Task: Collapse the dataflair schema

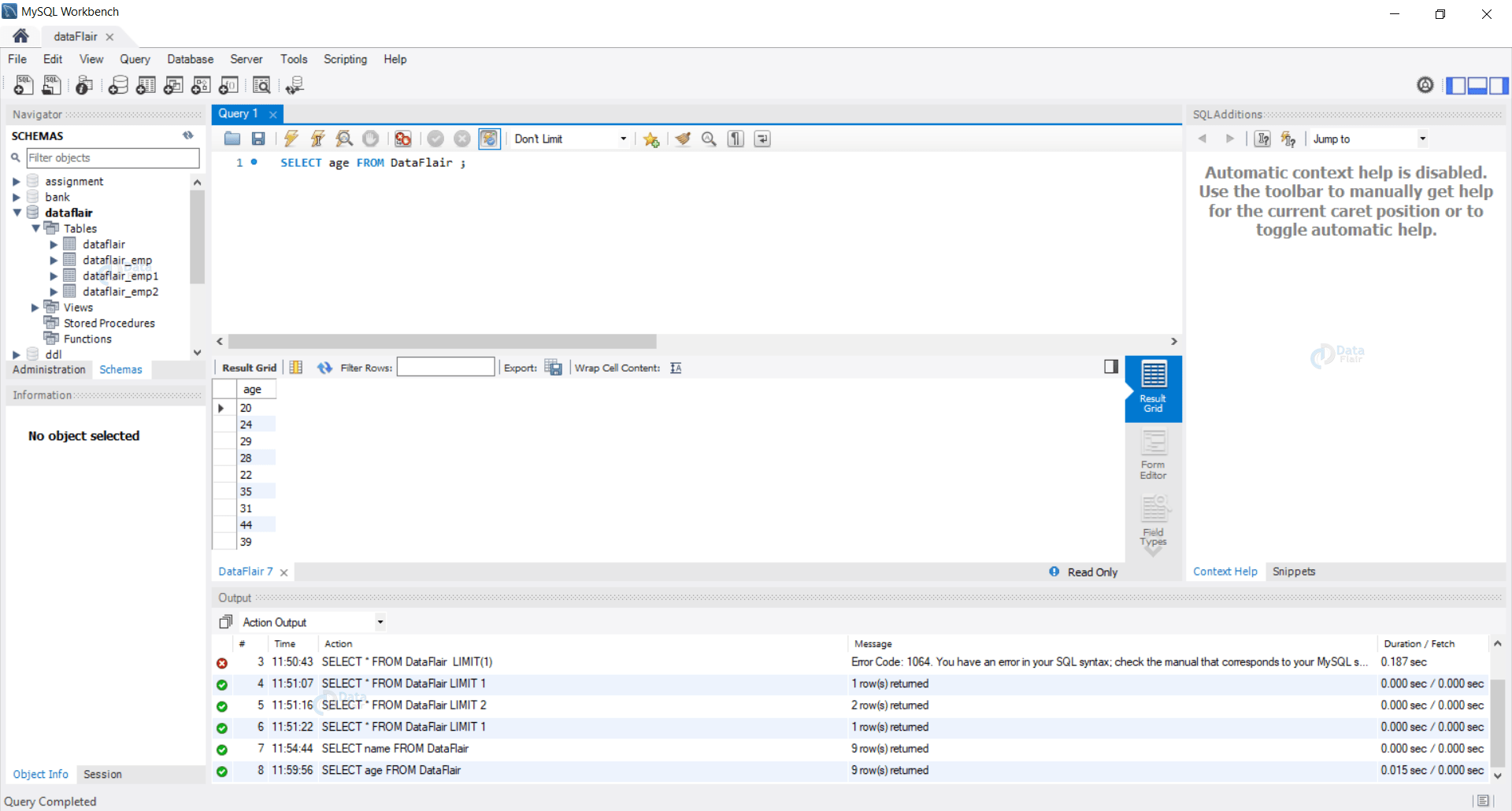Action: pyautogui.click(x=17, y=213)
